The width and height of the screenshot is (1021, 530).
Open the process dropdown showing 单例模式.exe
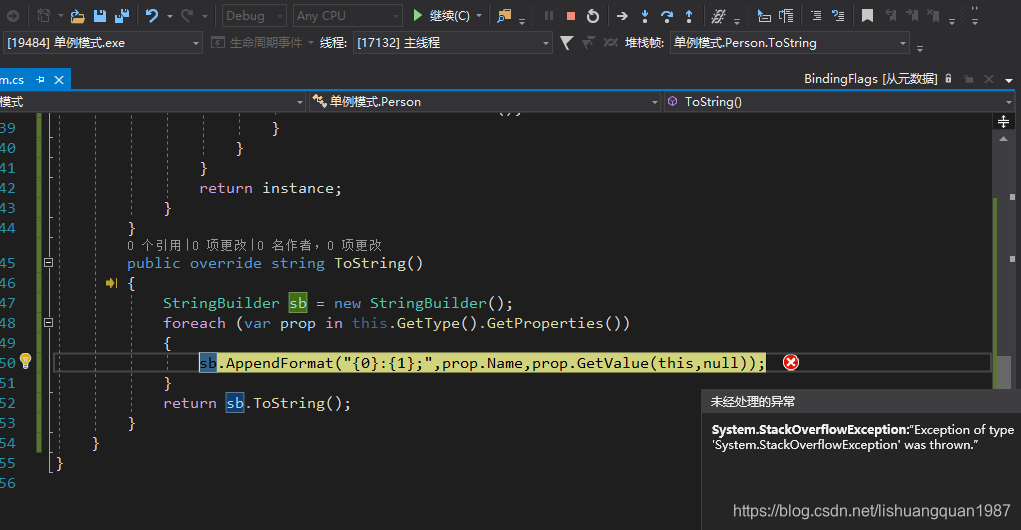[x=104, y=43]
